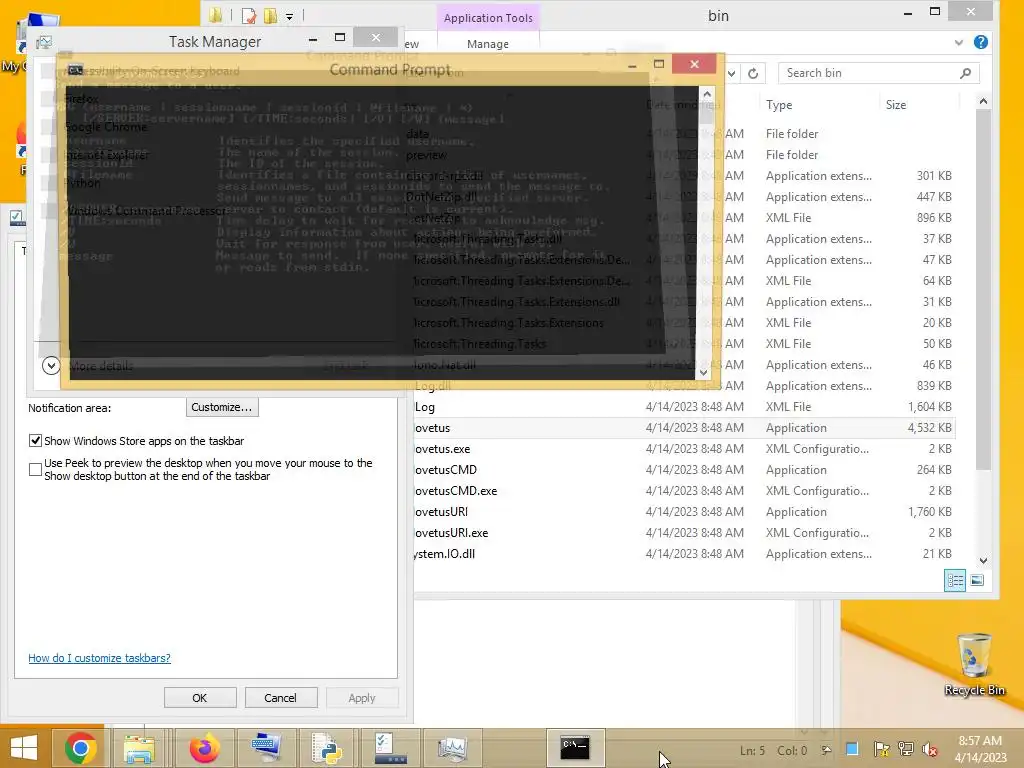1024x768 pixels.
Task: Click Command Prompt scroll down arrow
Action: [x=704, y=372]
